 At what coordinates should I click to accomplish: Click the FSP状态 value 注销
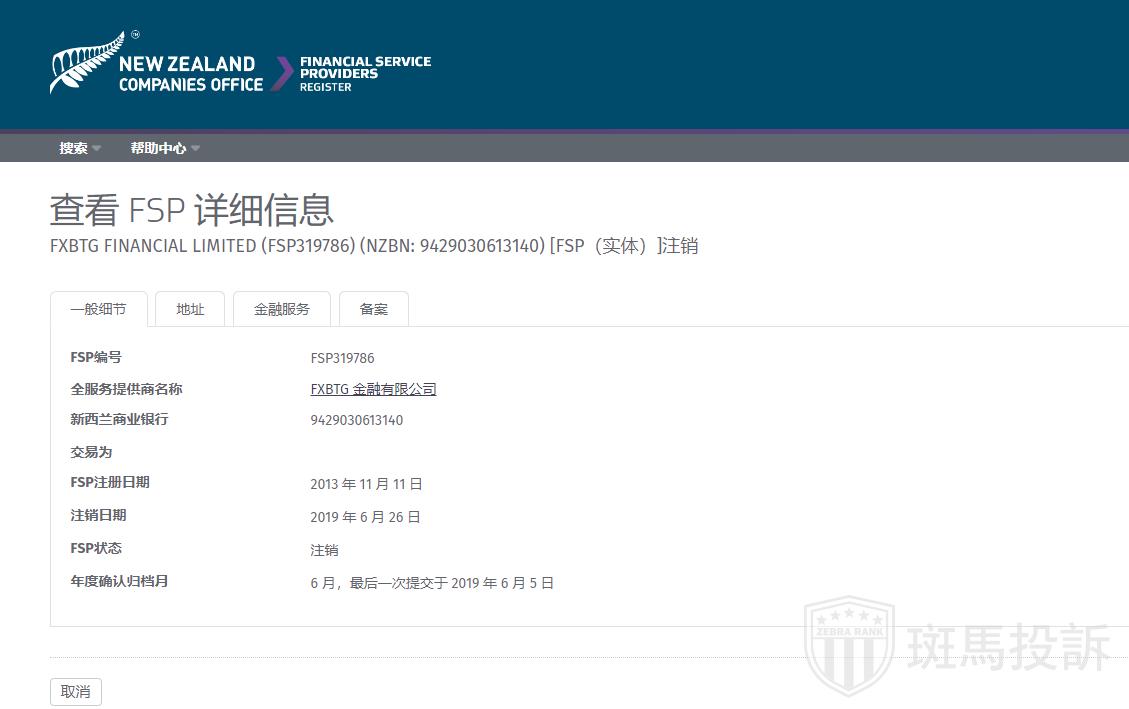click(324, 551)
